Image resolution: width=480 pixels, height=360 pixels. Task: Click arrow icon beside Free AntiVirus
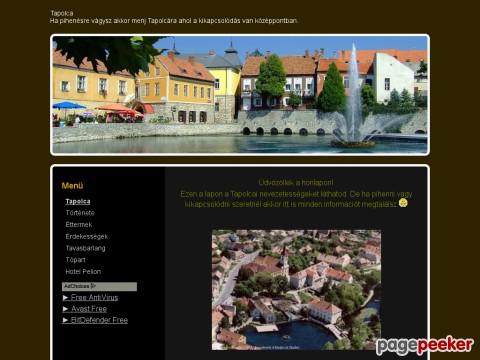66,297
